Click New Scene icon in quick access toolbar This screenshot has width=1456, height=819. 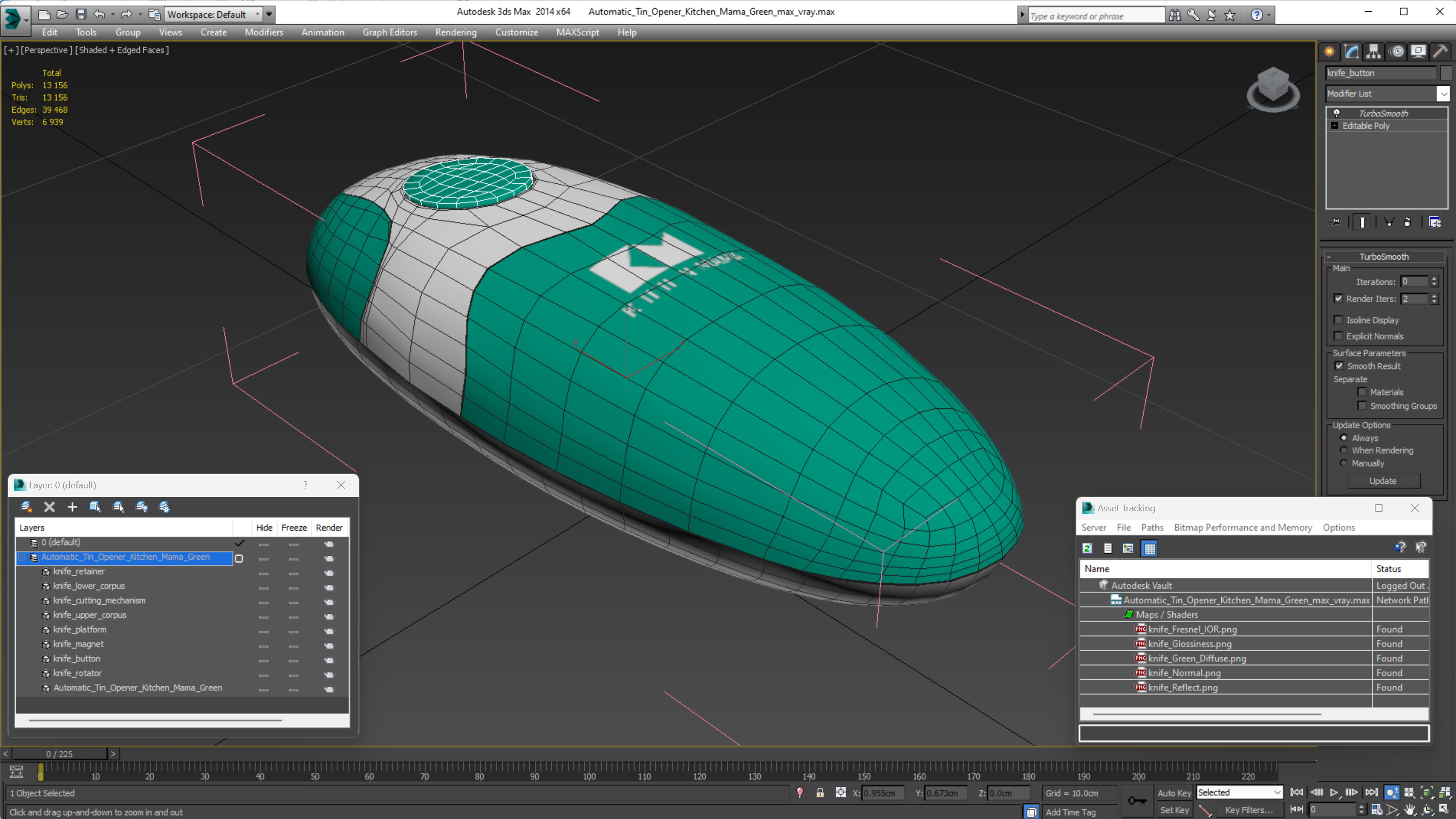[x=43, y=14]
